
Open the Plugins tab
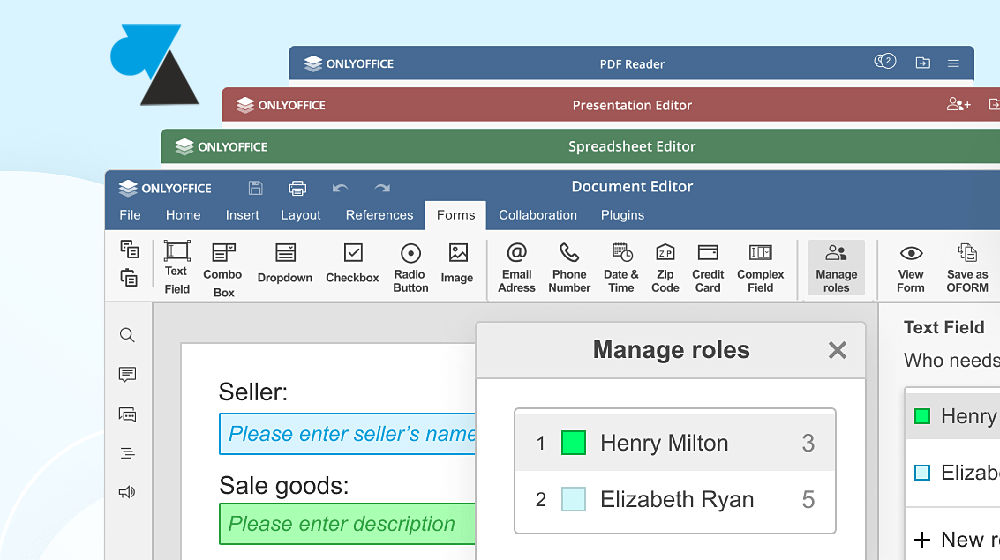pyautogui.click(x=622, y=215)
